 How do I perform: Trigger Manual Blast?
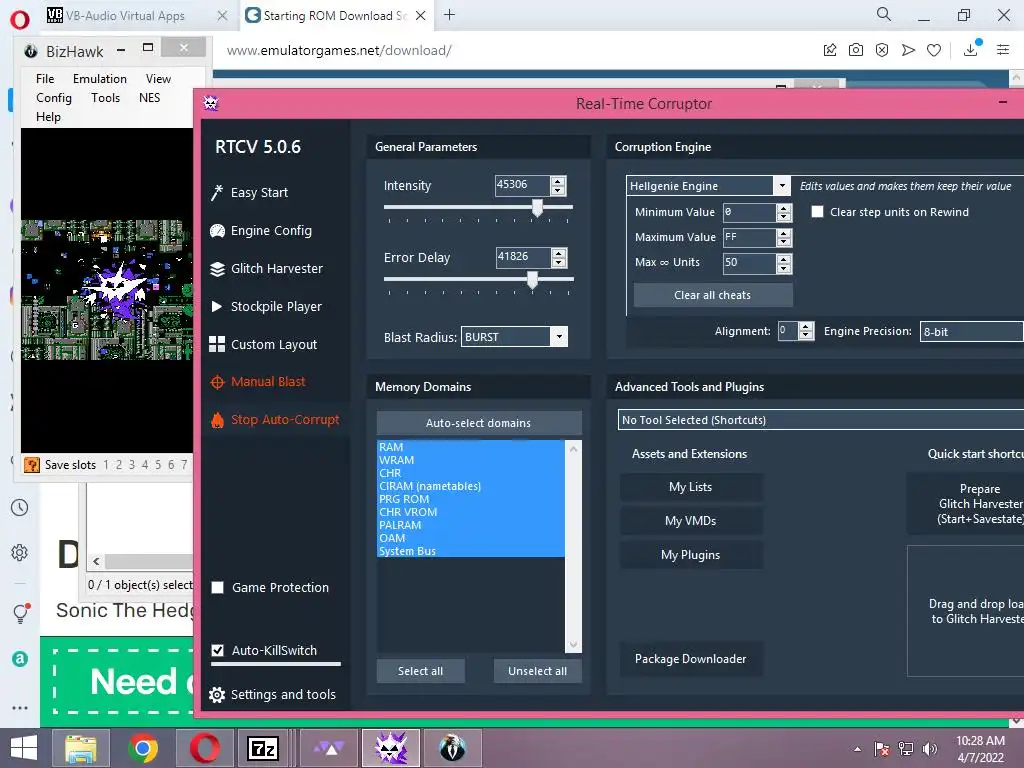coord(258,381)
